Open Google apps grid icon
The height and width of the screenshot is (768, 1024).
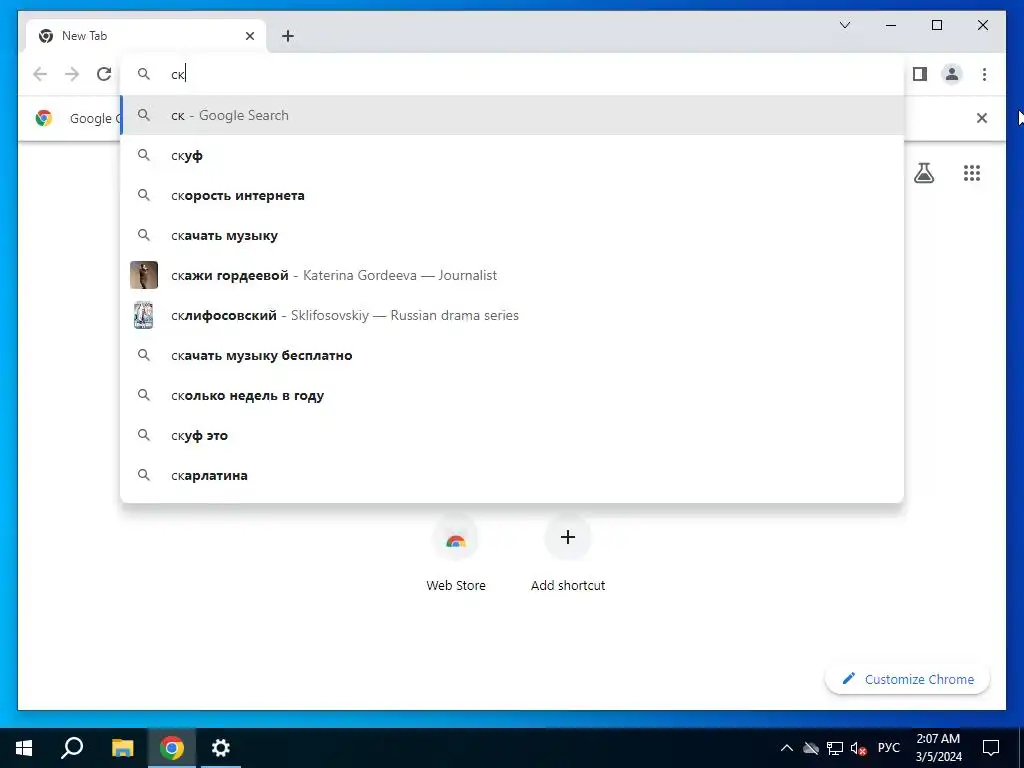point(972,172)
